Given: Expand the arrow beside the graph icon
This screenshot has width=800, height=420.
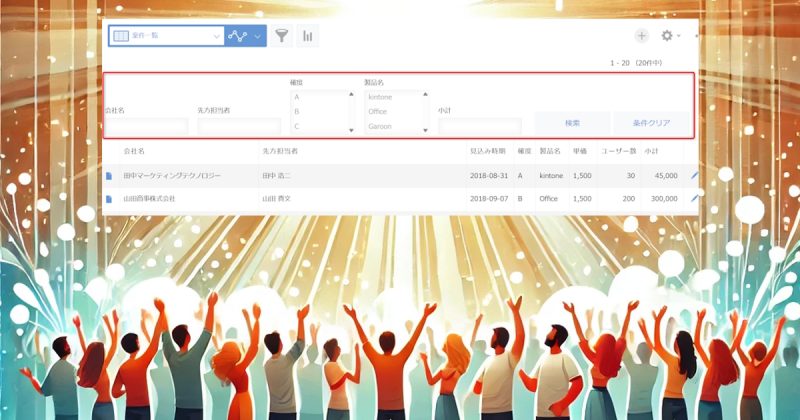Looking at the screenshot, I should pos(258,36).
